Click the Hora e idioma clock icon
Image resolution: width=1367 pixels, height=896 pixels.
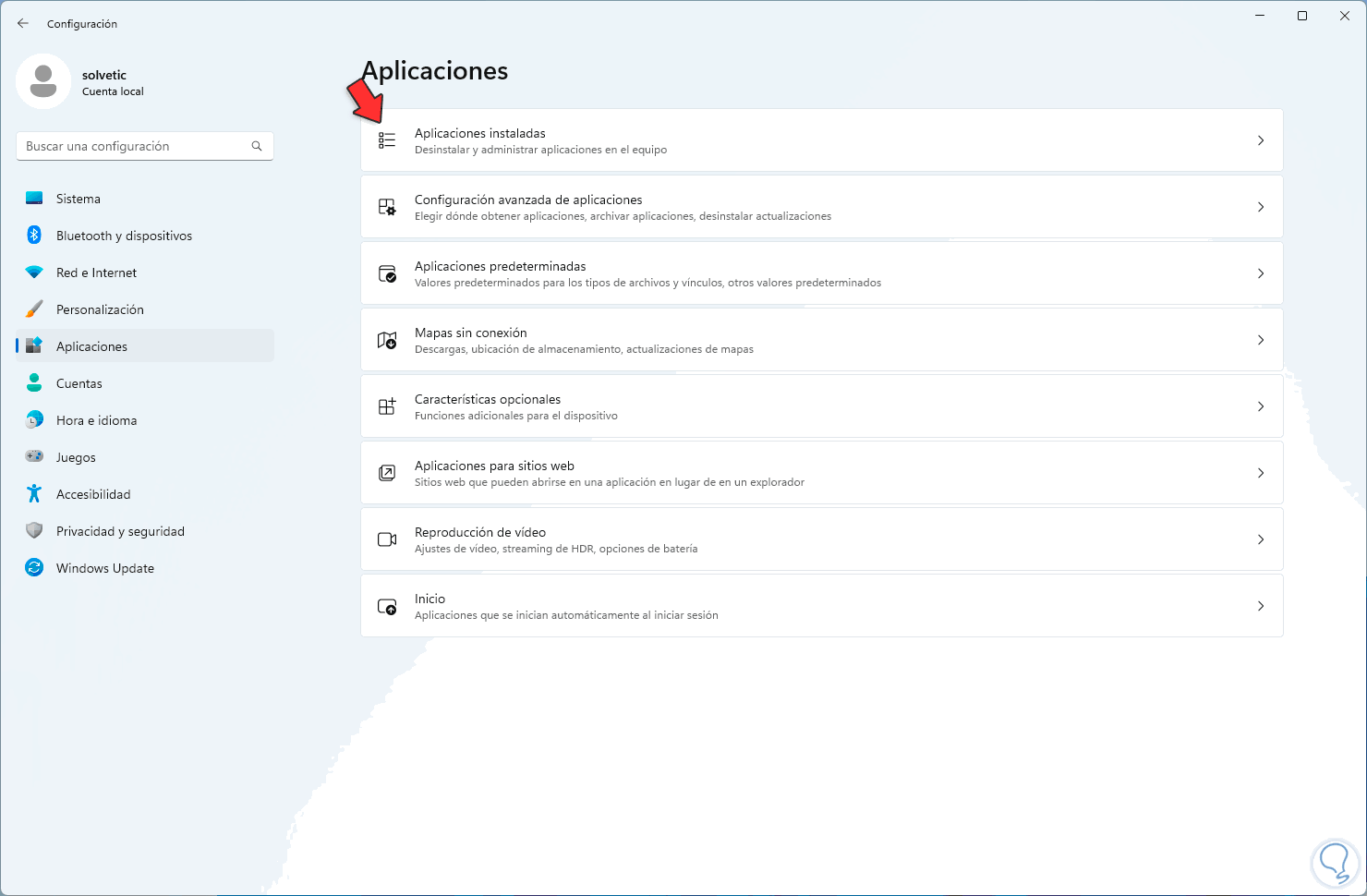pos(34,420)
